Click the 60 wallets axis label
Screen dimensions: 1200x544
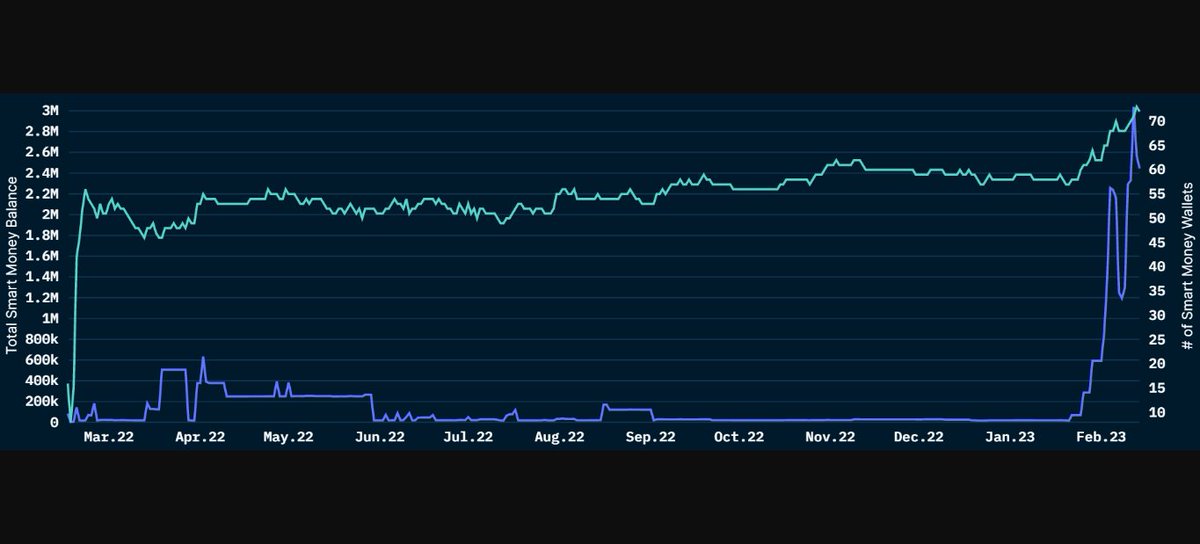(1157, 170)
